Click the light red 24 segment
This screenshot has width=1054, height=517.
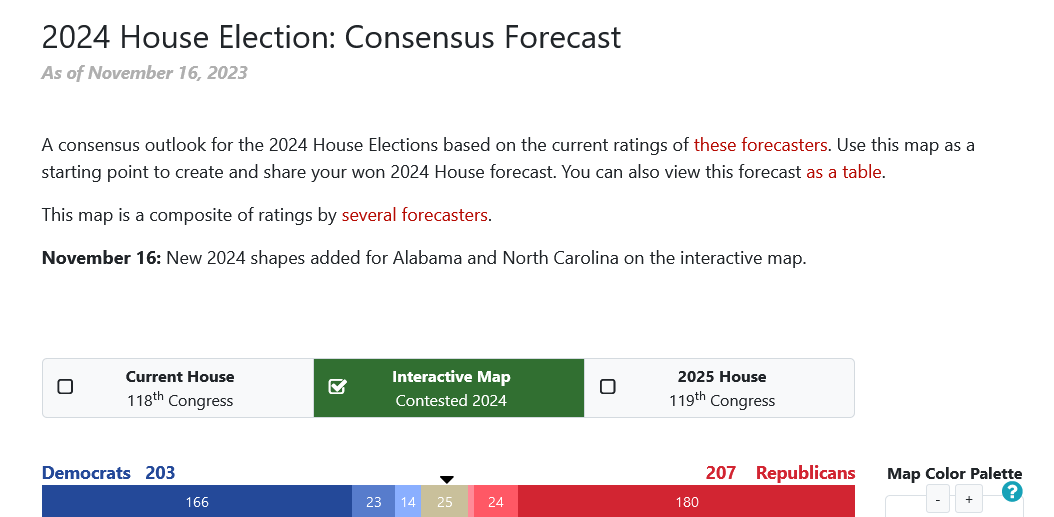[x=495, y=502]
